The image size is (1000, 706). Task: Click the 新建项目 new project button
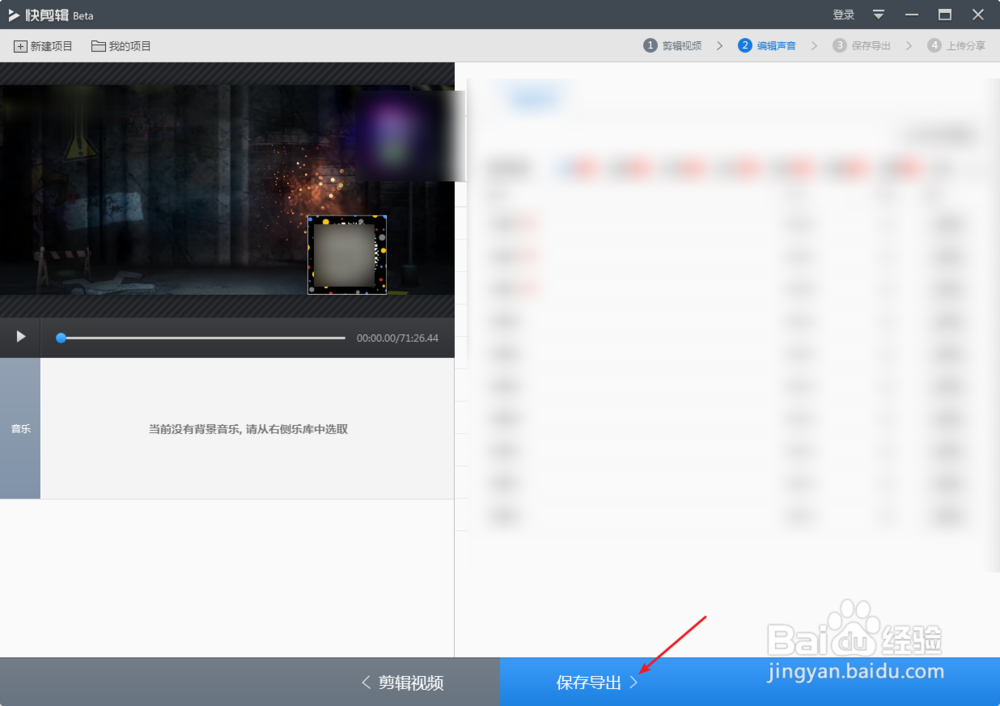(43, 46)
